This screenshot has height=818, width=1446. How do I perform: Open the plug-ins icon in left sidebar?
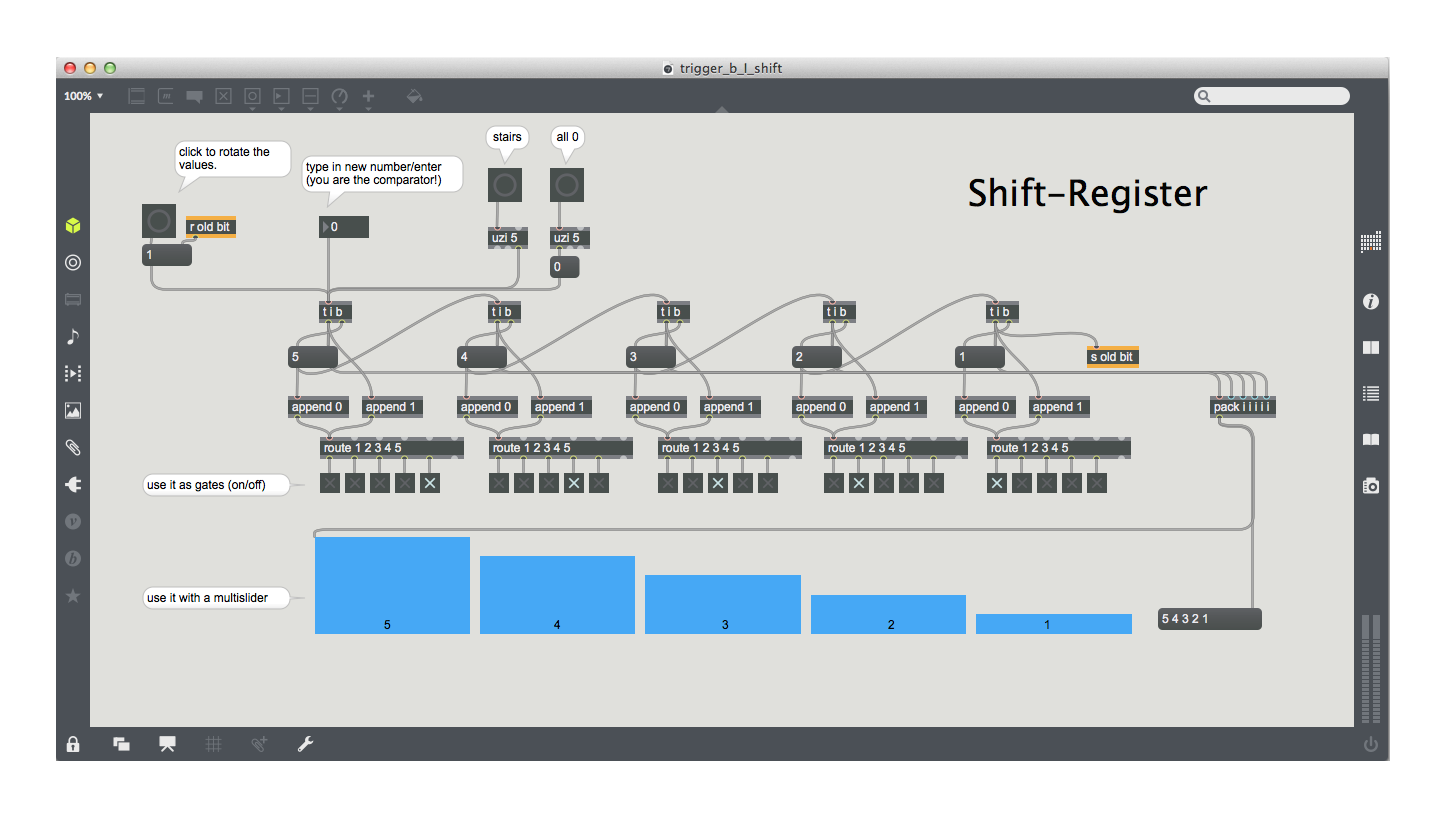point(73,485)
